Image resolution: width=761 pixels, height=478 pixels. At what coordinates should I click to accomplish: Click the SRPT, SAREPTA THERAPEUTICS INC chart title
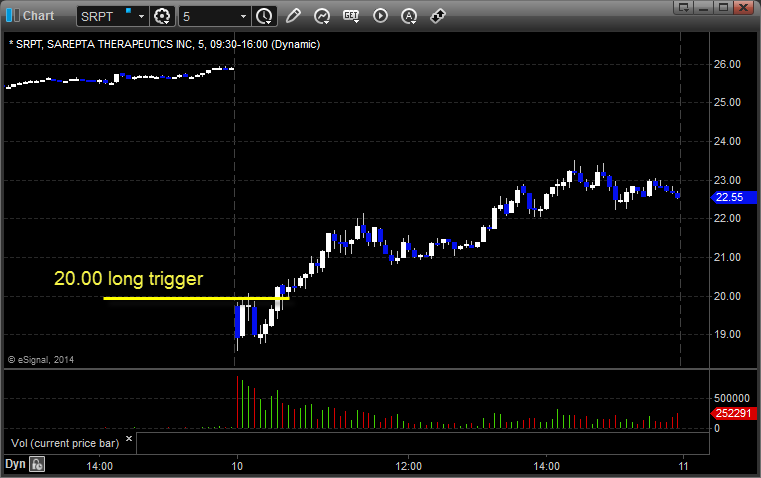coord(165,44)
